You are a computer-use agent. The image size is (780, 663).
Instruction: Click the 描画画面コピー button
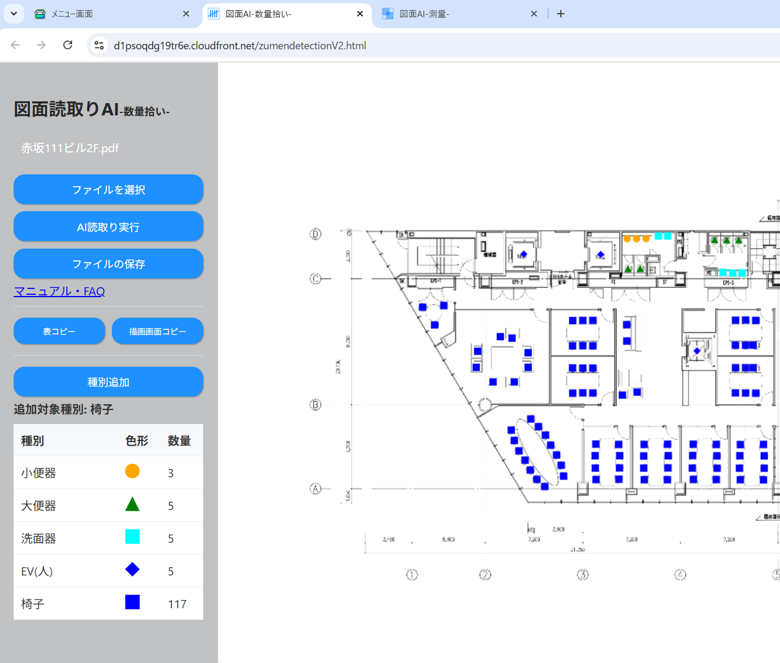(x=157, y=331)
